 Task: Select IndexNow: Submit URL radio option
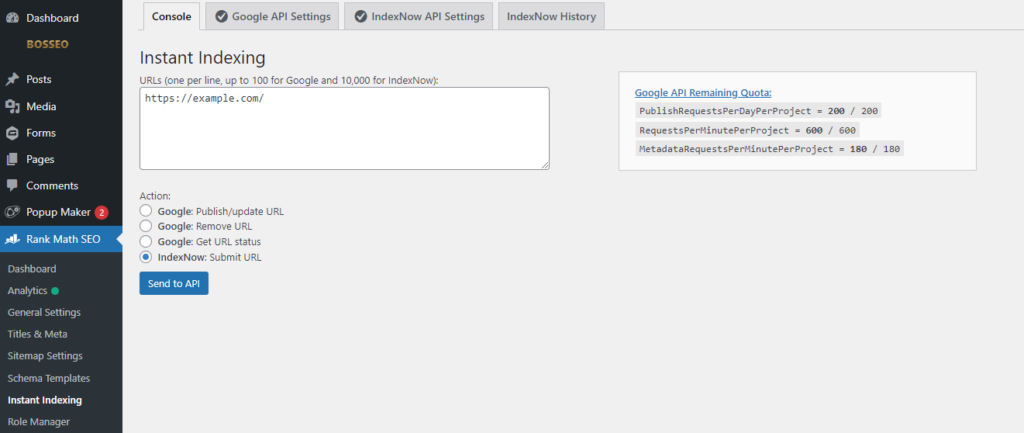pyautogui.click(x=146, y=257)
